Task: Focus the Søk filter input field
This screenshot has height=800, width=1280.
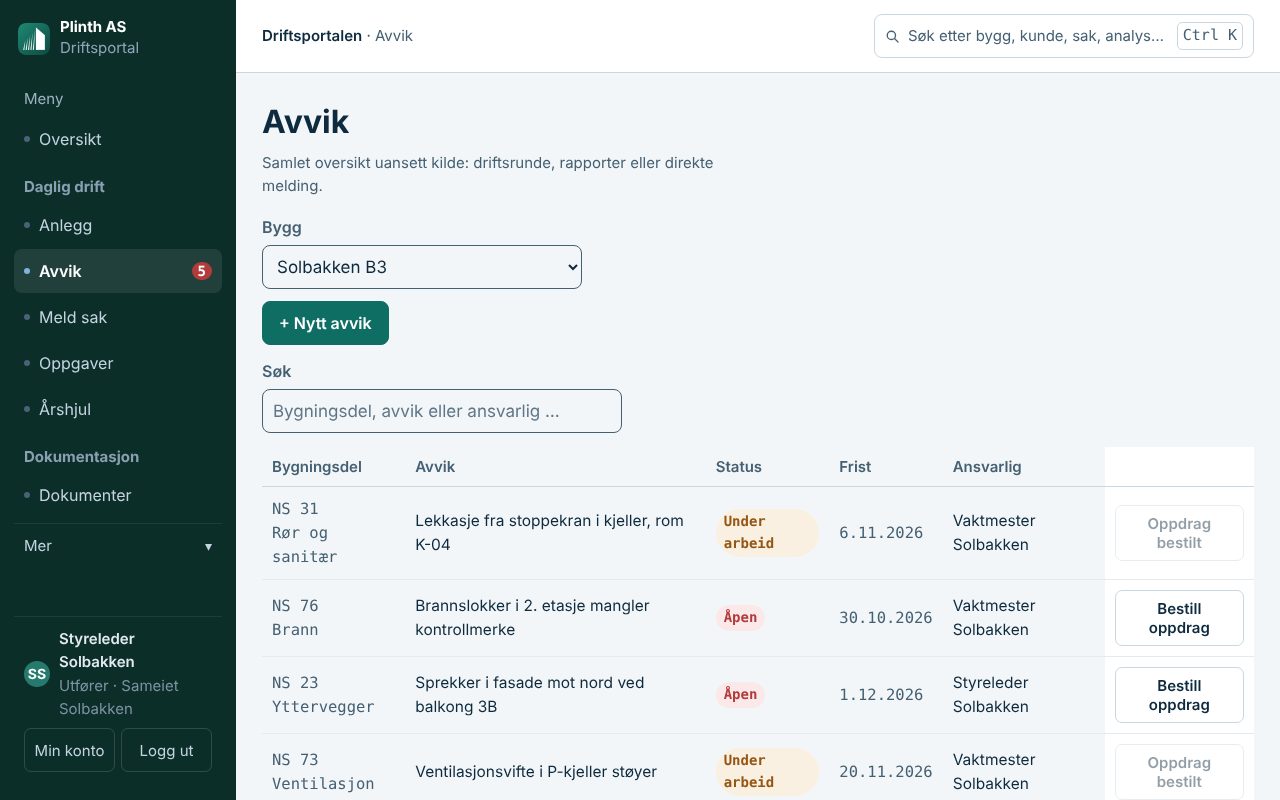Action: [442, 411]
